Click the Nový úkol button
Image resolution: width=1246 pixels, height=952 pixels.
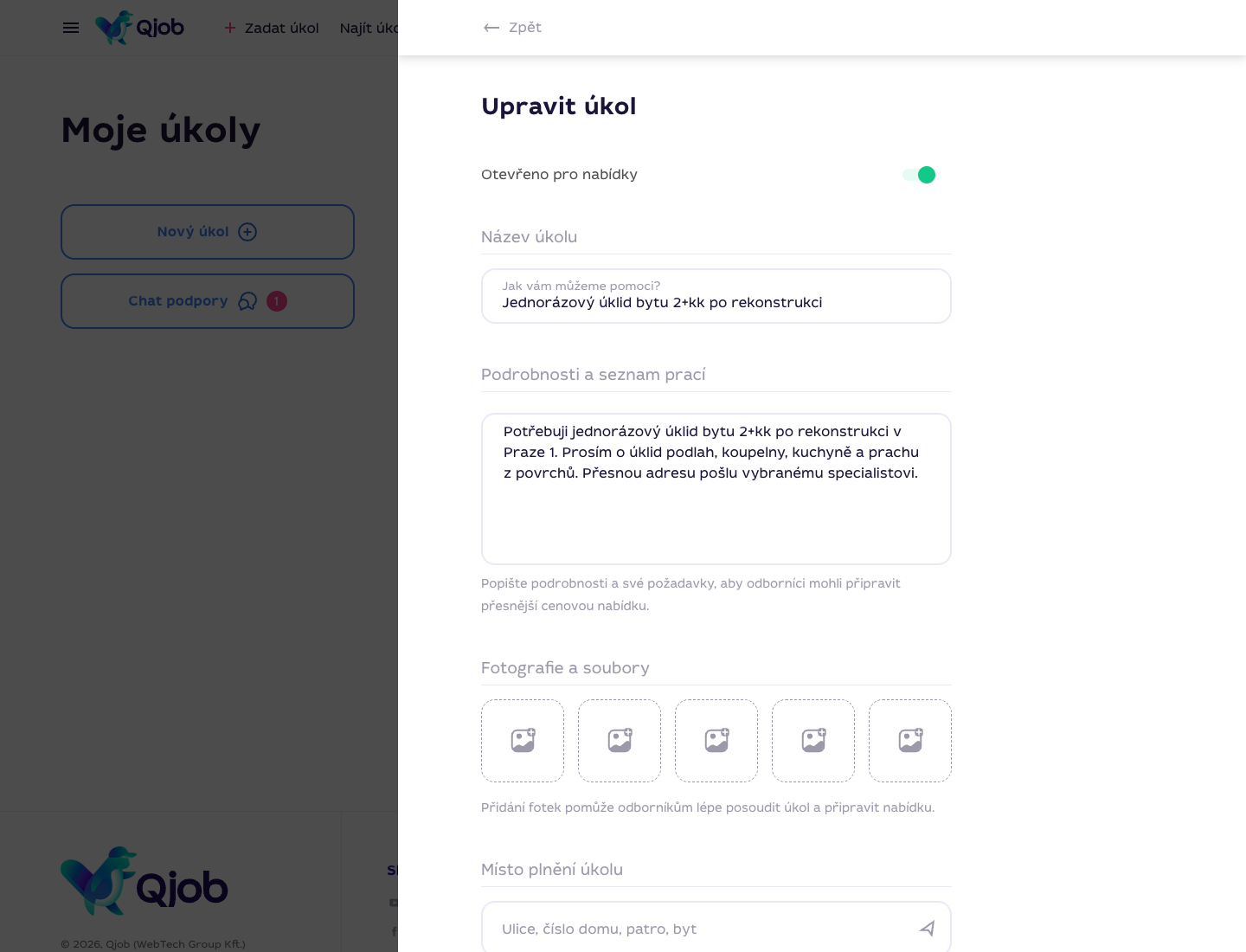tap(208, 232)
